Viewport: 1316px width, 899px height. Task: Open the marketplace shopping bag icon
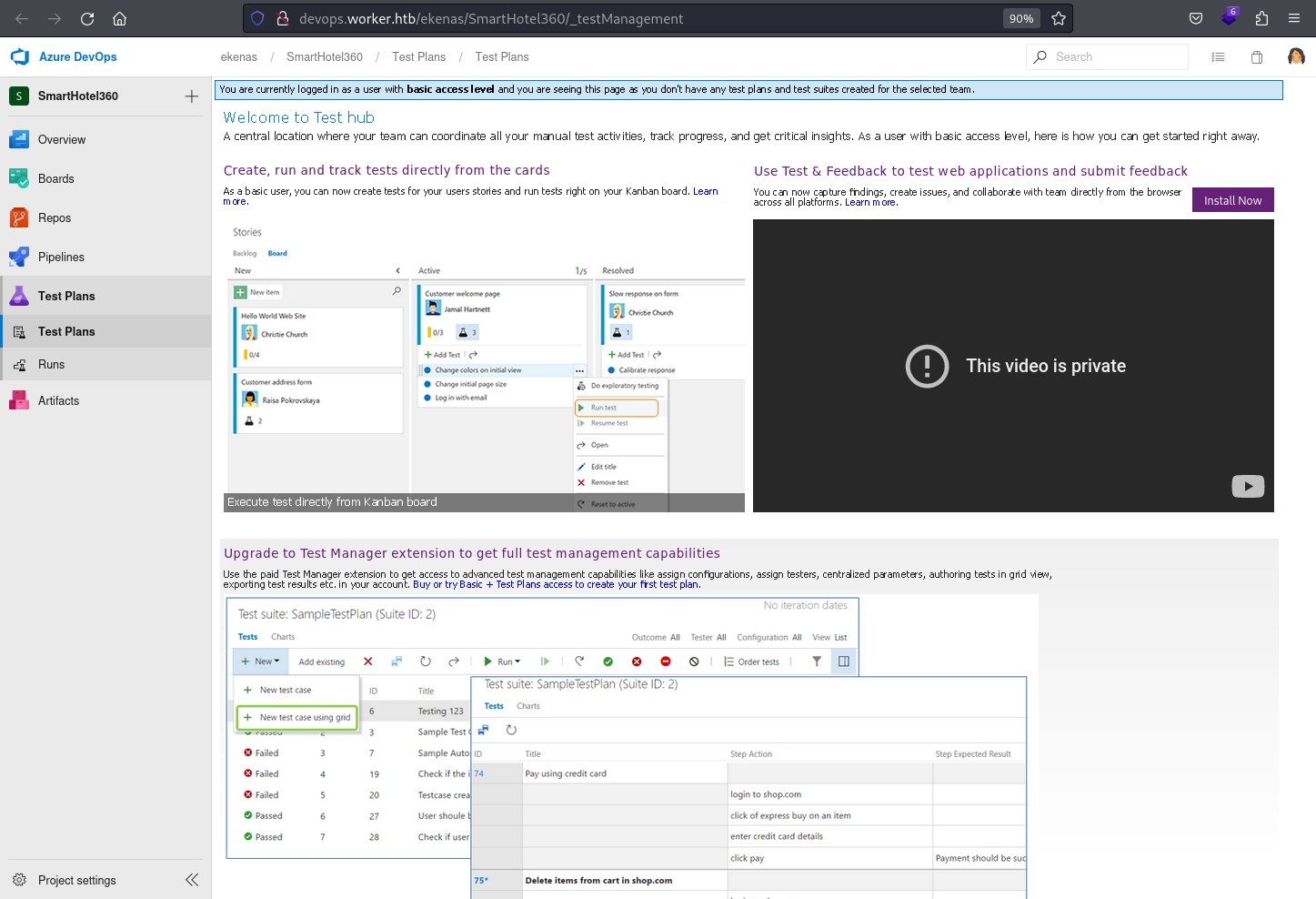coord(1257,56)
